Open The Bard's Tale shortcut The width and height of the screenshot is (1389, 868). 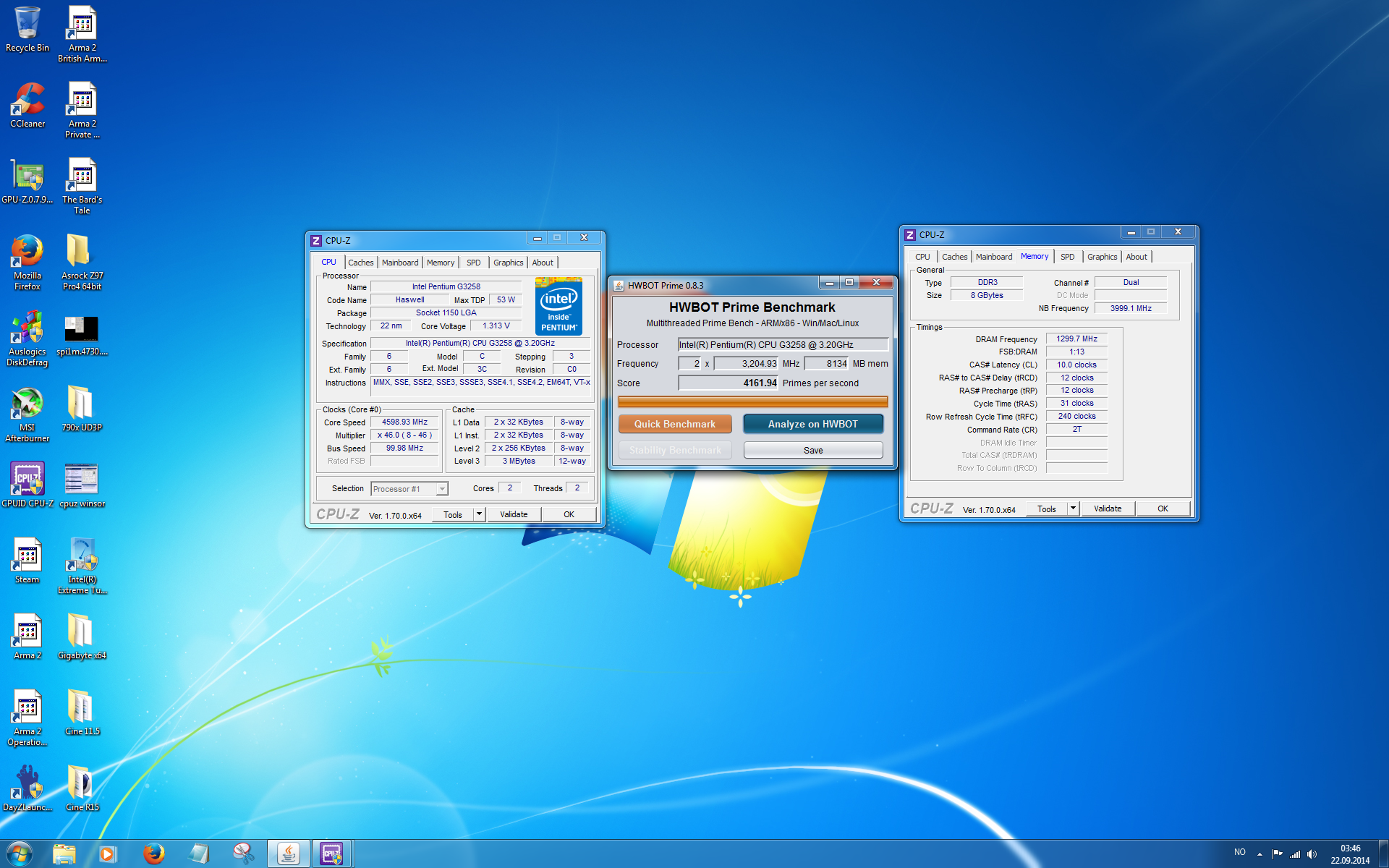point(82,186)
